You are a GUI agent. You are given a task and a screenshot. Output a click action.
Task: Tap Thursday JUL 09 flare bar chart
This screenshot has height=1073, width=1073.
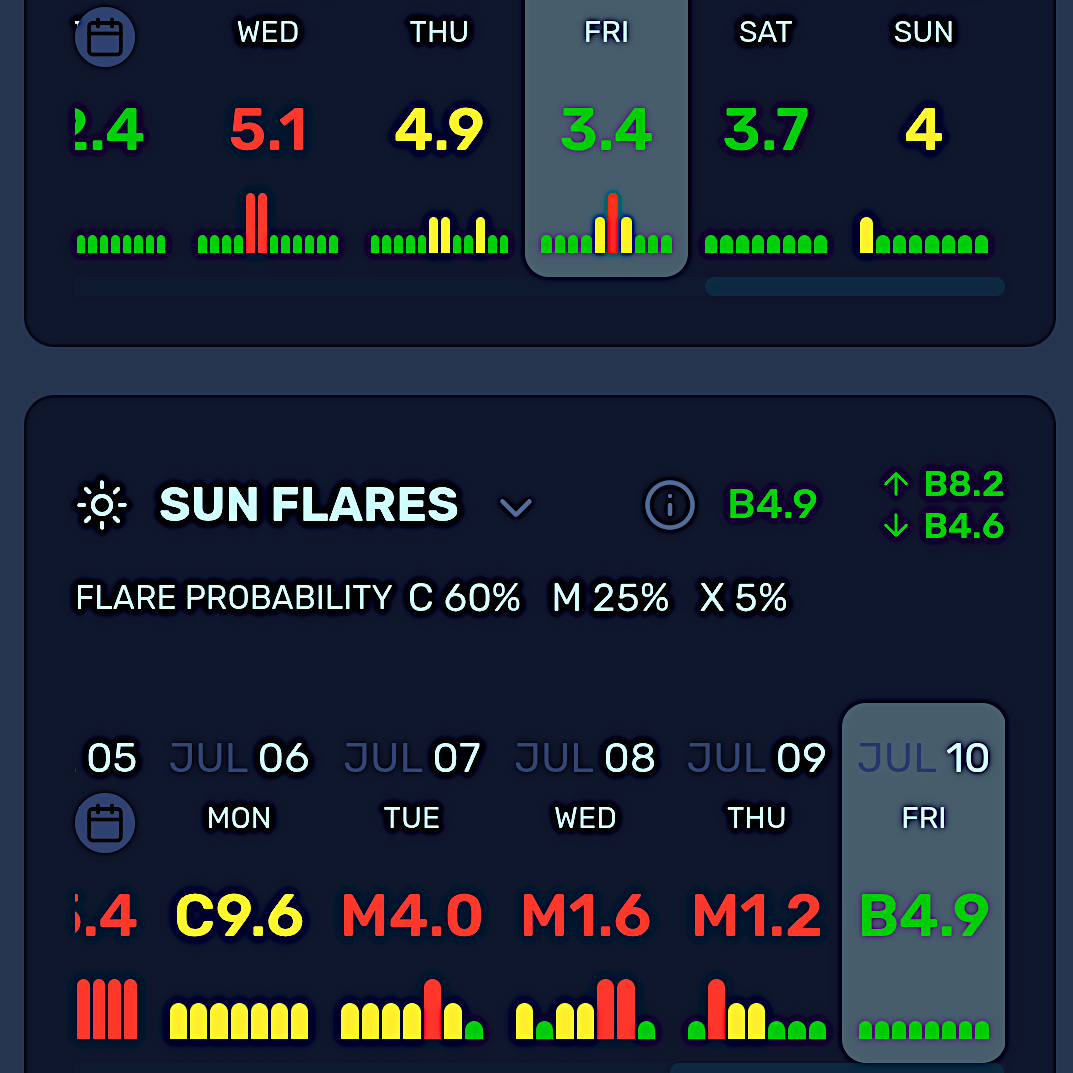(757, 1009)
